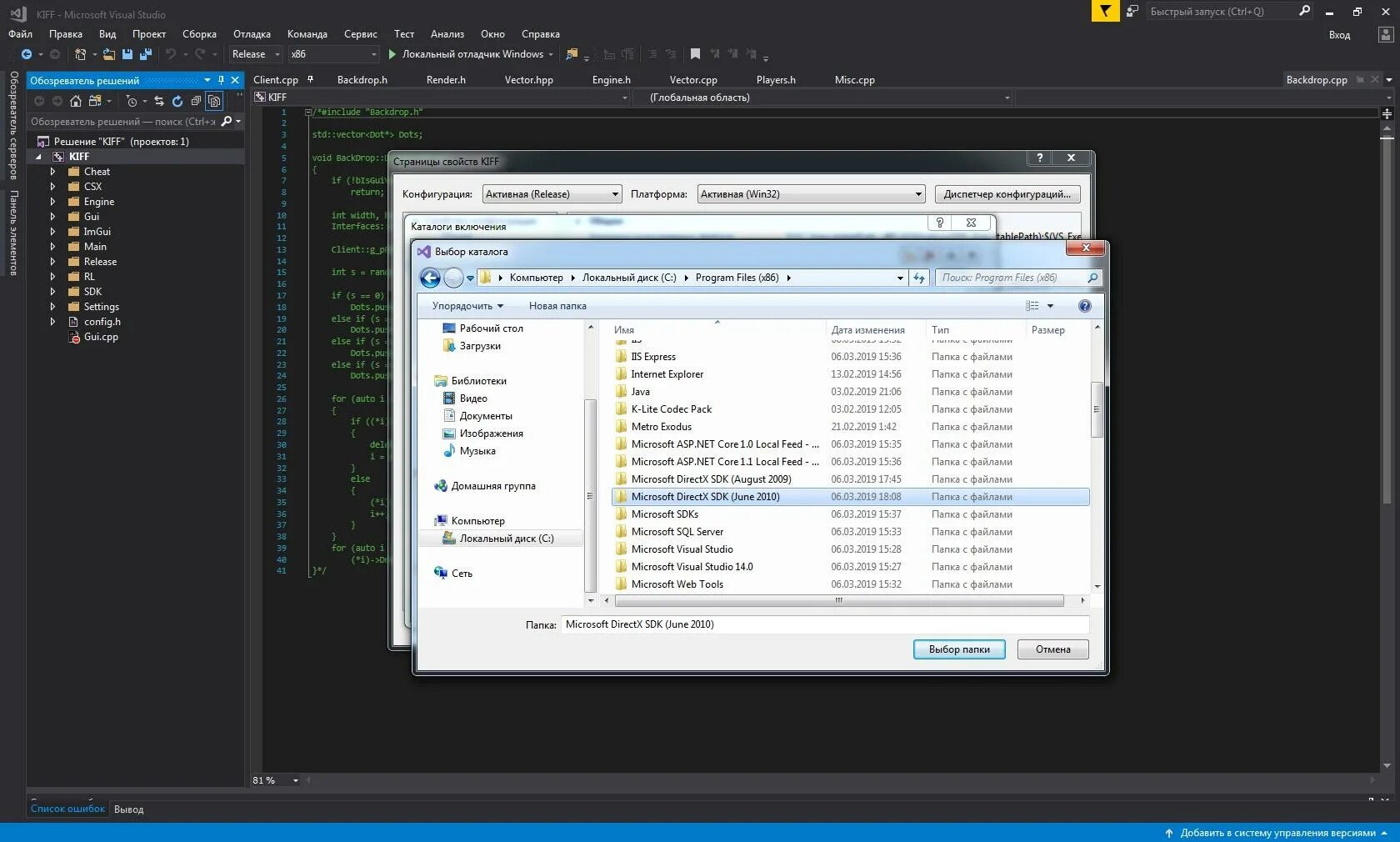Click Список ошибок tab at the bottom
Viewport: 1400px width, 842px height.
(67, 809)
